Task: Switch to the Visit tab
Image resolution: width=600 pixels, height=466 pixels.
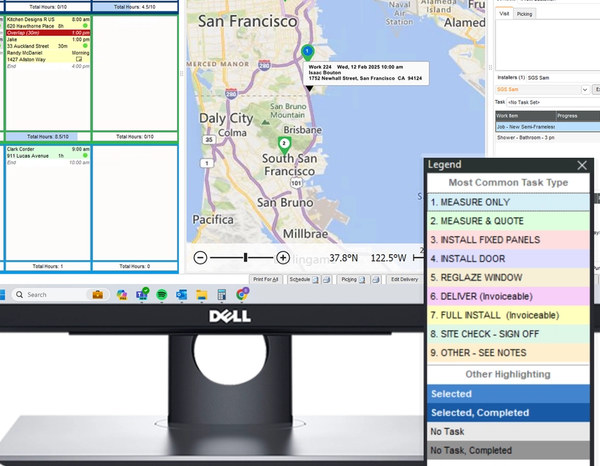Action: pyautogui.click(x=504, y=14)
